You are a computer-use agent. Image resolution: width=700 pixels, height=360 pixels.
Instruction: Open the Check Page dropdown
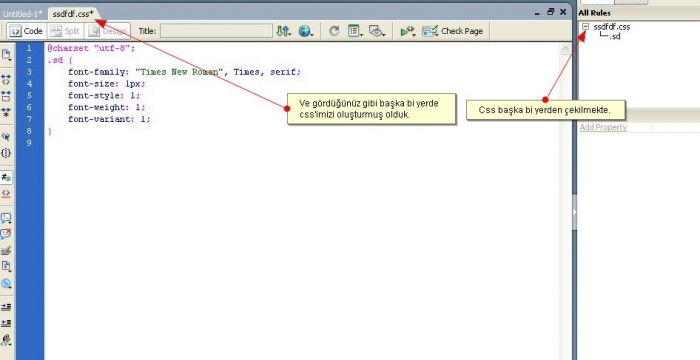click(x=452, y=31)
